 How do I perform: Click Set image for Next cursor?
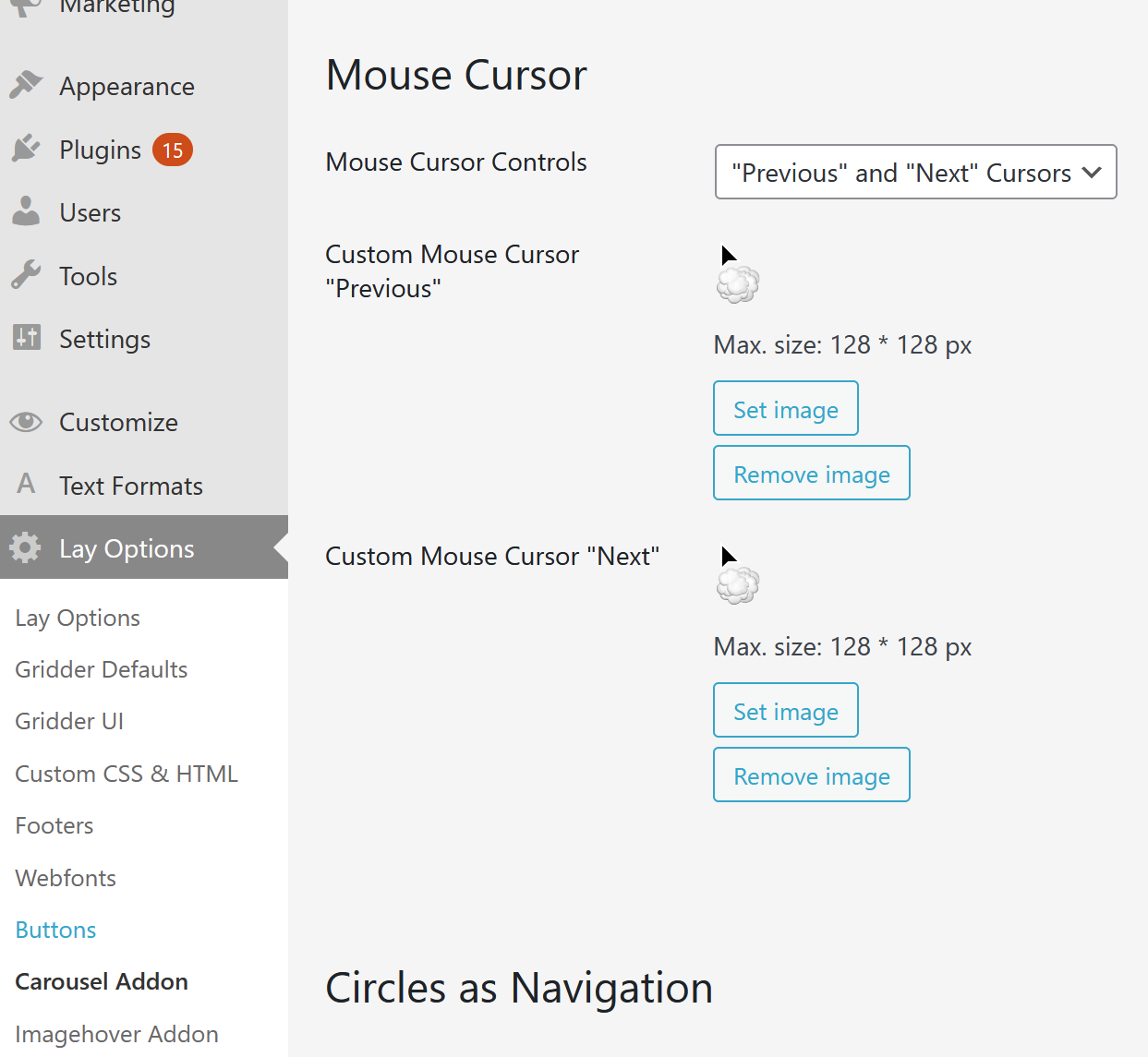click(785, 710)
